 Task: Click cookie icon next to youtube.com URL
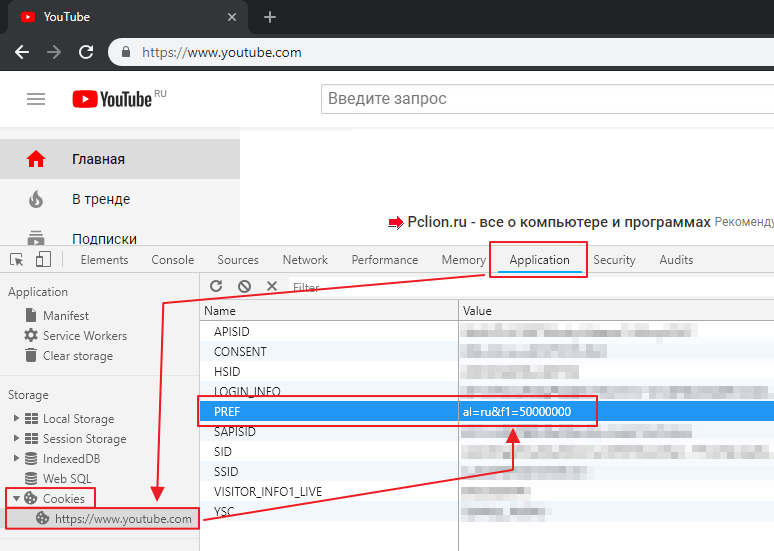pos(43,518)
